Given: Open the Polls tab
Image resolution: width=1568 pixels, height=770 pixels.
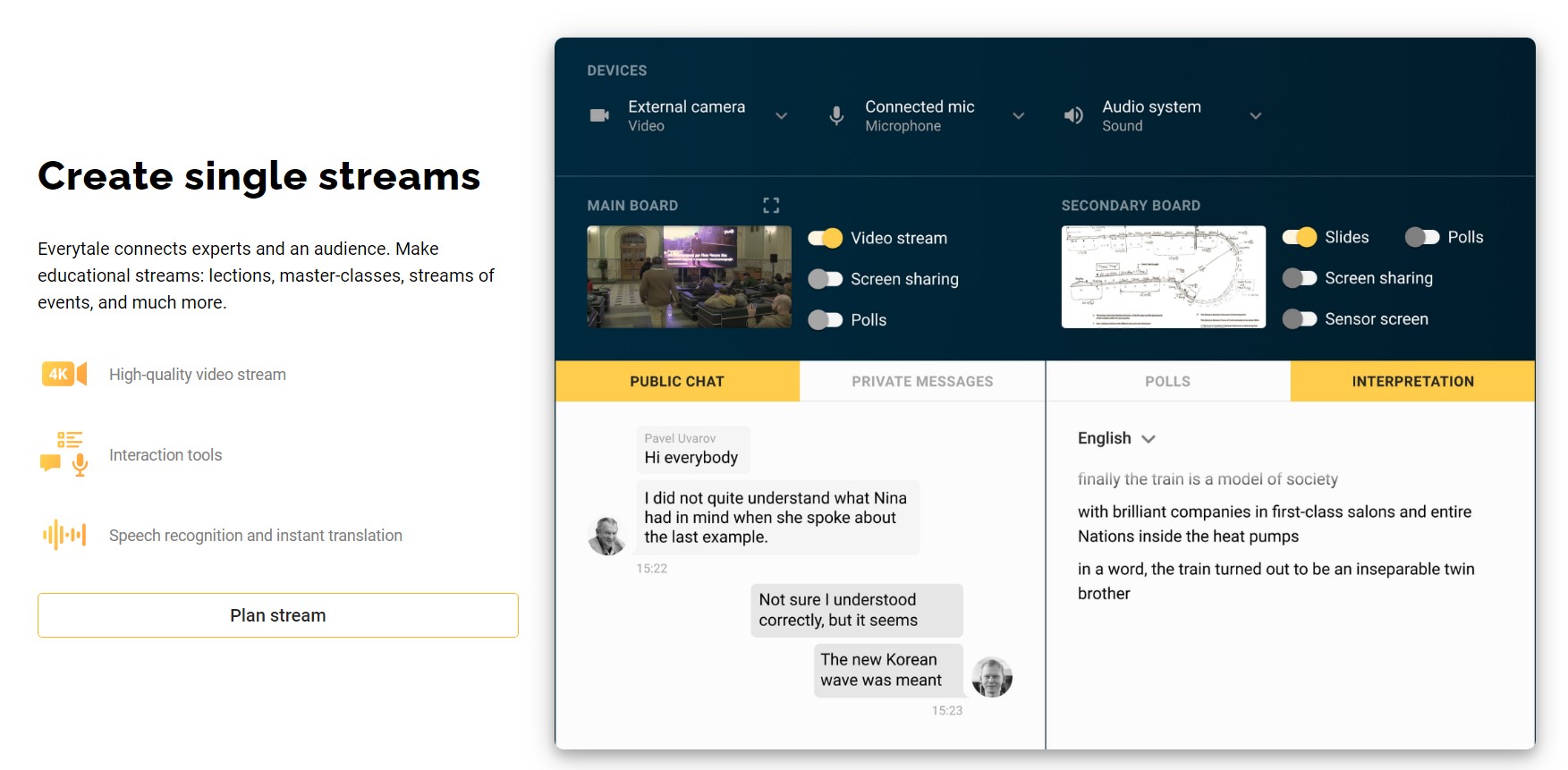Looking at the screenshot, I should coord(1168,381).
